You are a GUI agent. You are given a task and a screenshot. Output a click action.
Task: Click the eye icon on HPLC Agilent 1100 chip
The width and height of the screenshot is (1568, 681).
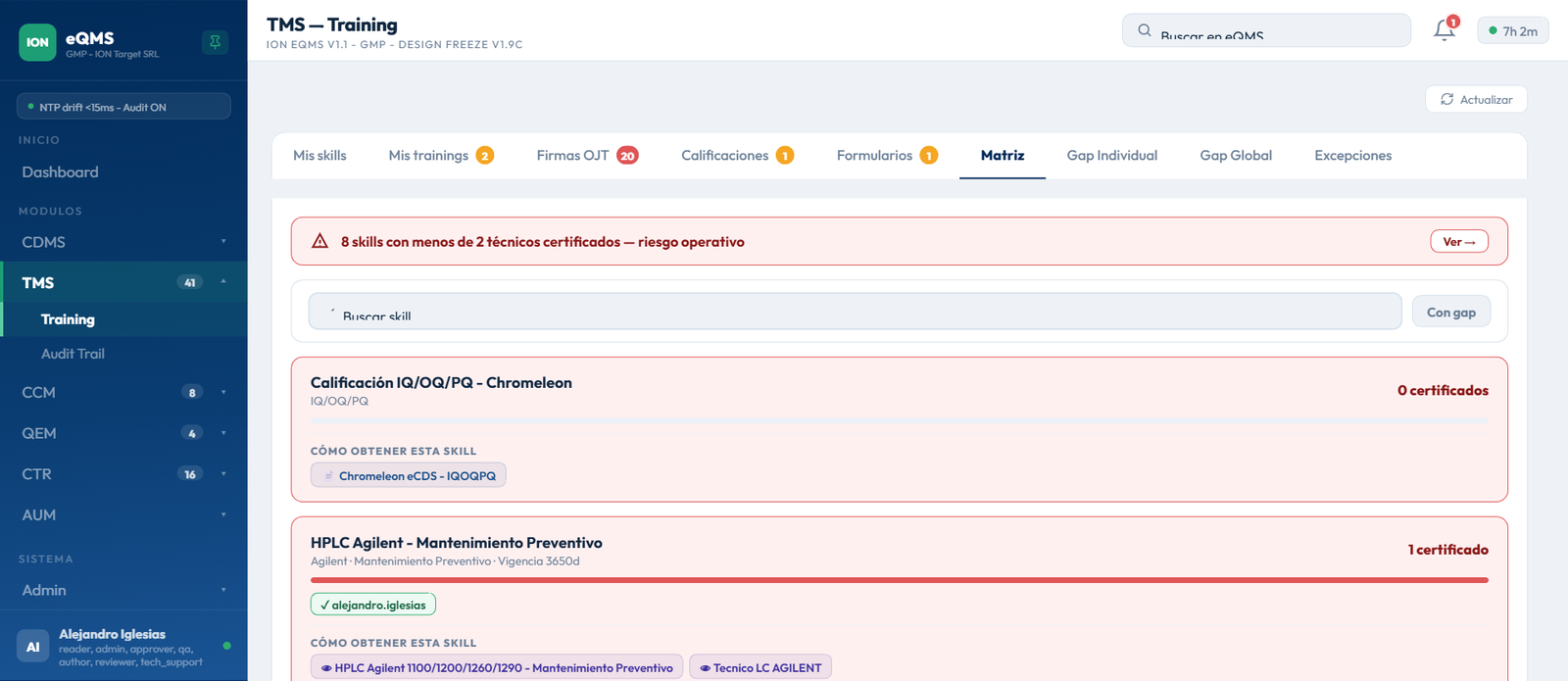coord(326,668)
